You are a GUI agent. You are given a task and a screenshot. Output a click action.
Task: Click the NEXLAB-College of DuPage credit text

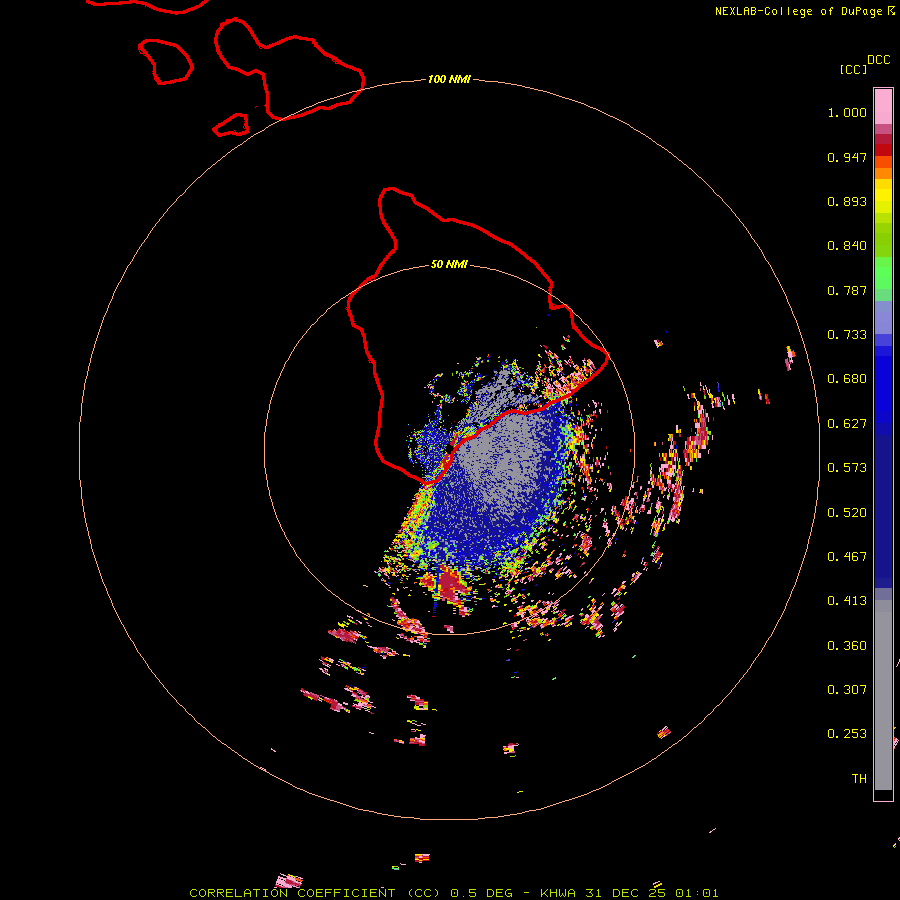tap(799, 11)
